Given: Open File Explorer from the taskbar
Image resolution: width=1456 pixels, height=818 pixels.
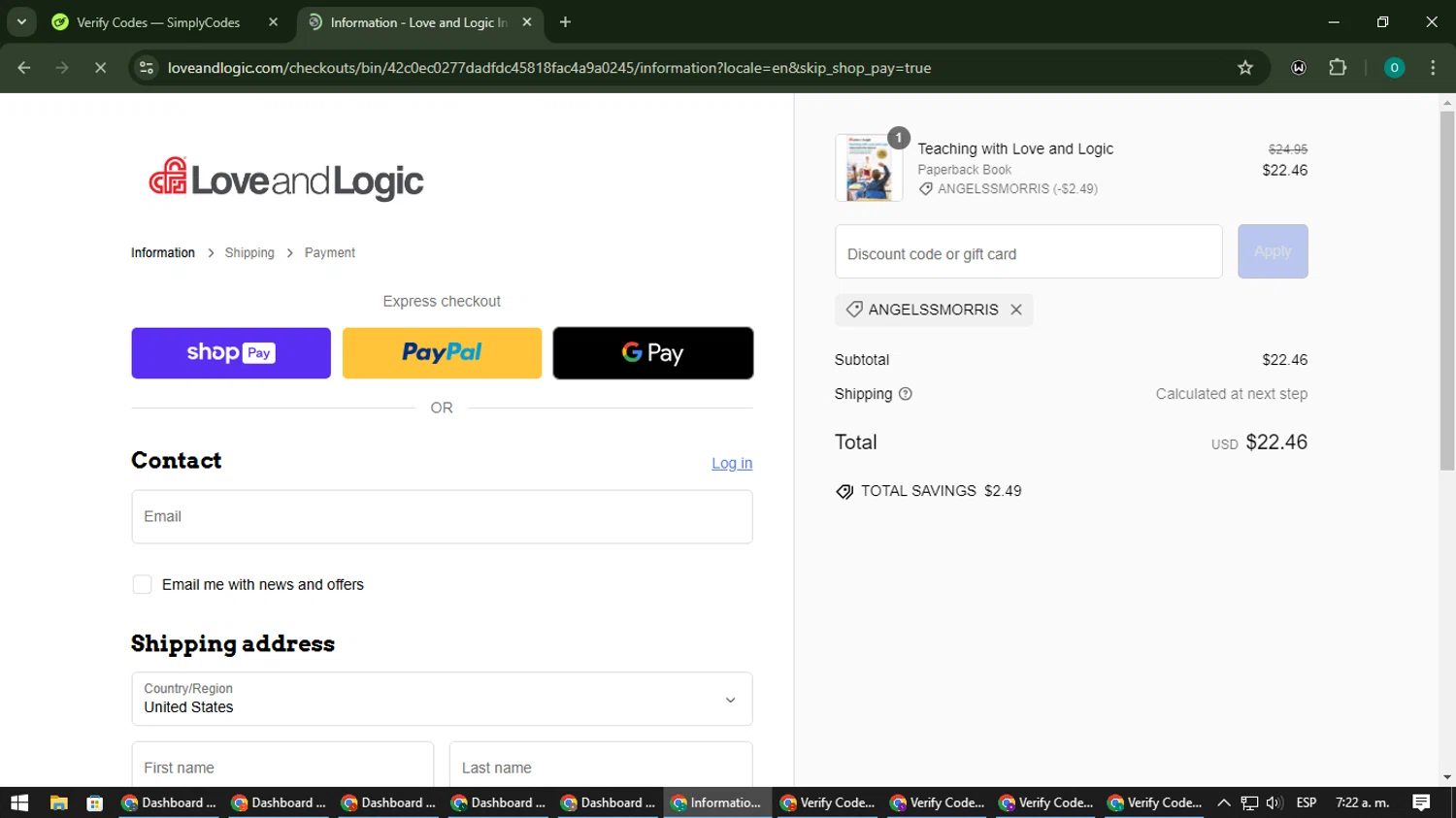Looking at the screenshot, I should pyautogui.click(x=59, y=802).
